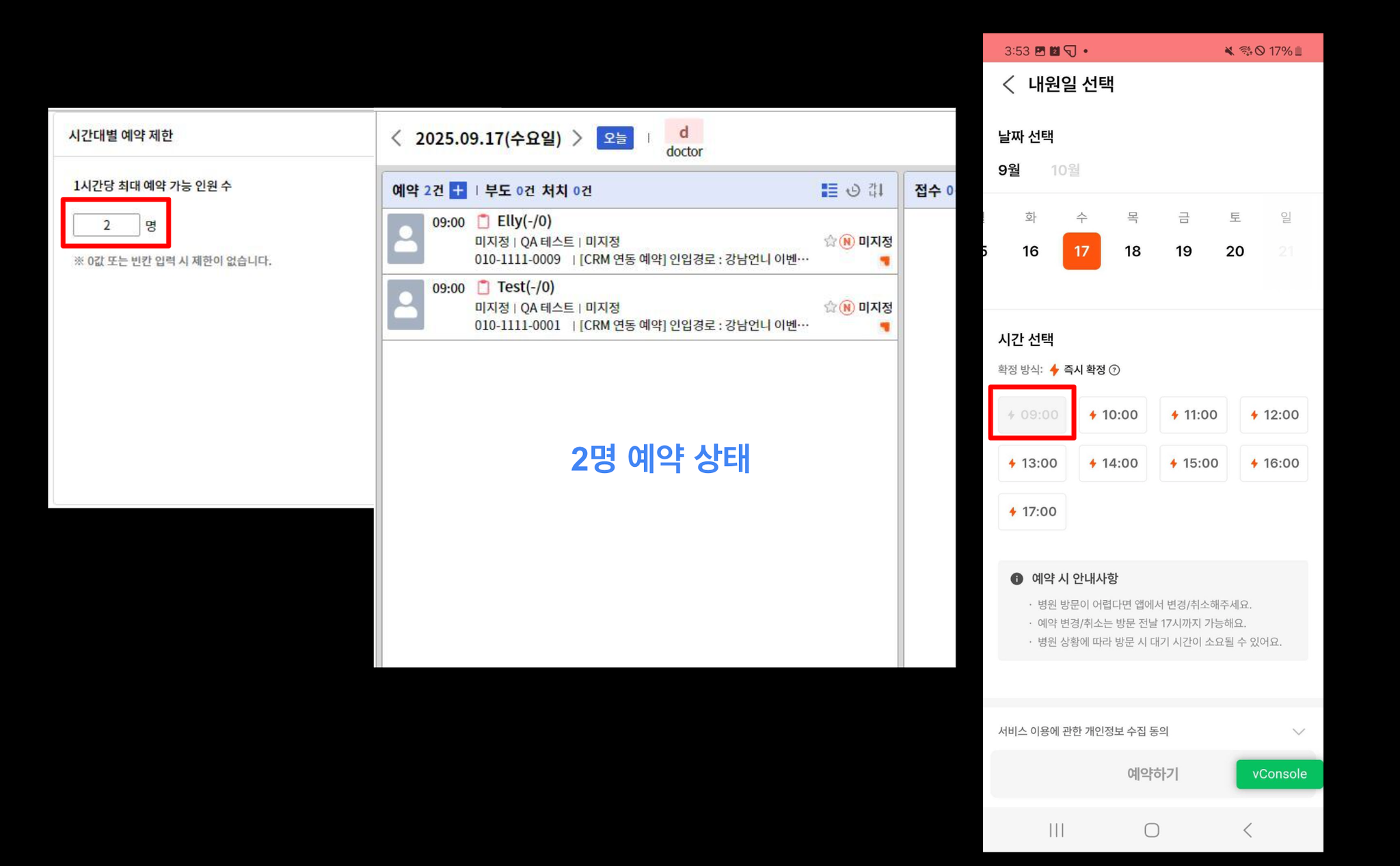Star Elly's reservation entry
Viewport: 1400px width, 866px height.
coord(830,241)
